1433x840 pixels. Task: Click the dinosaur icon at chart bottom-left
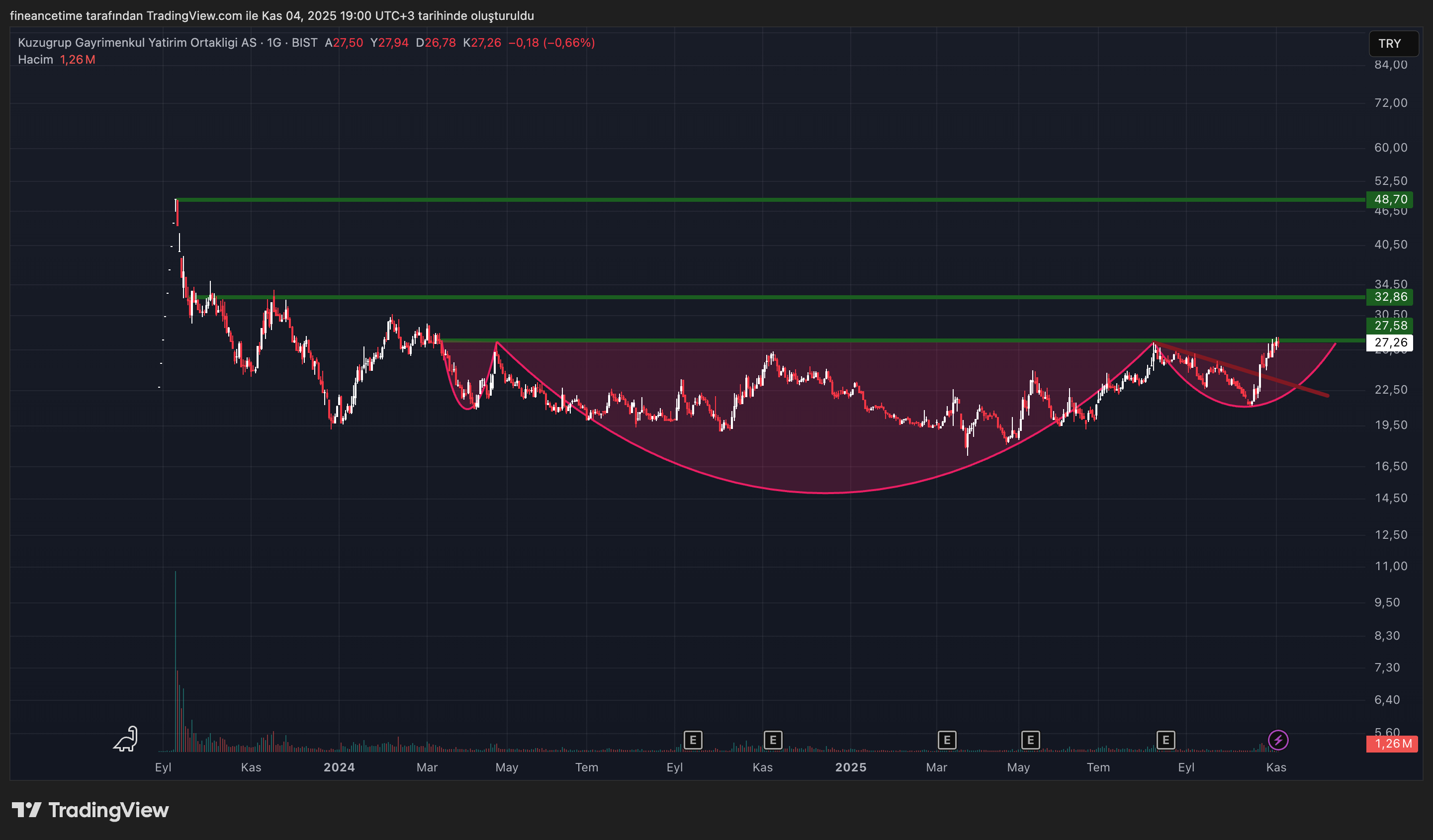[126, 739]
